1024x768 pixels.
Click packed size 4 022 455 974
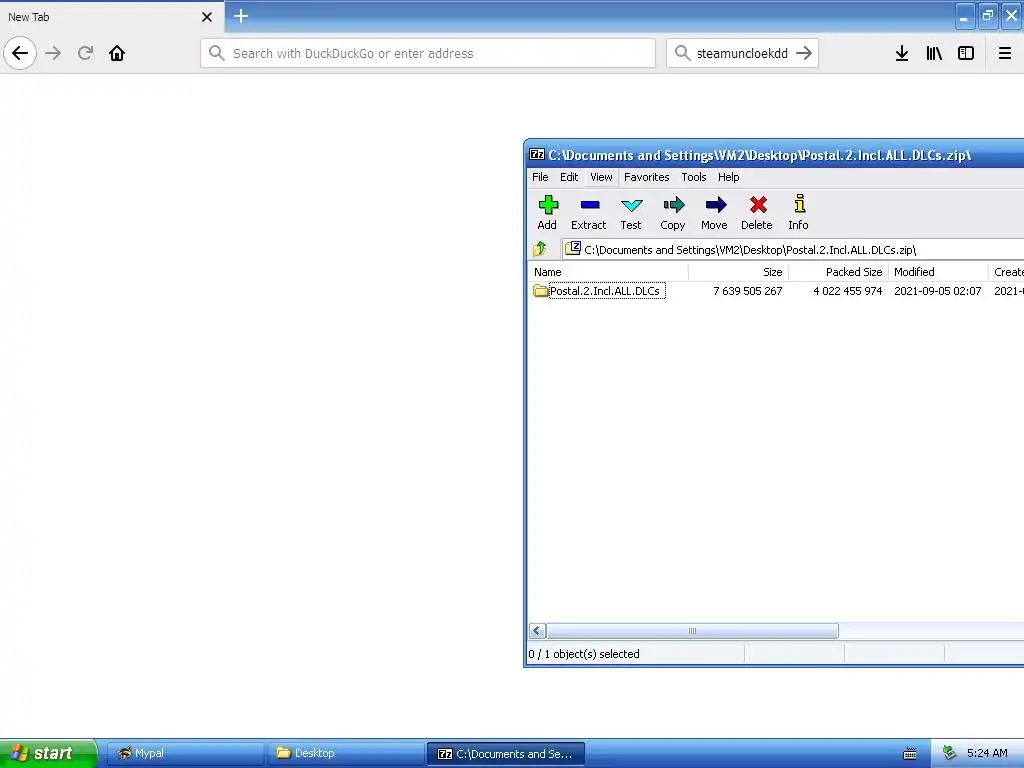848,291
